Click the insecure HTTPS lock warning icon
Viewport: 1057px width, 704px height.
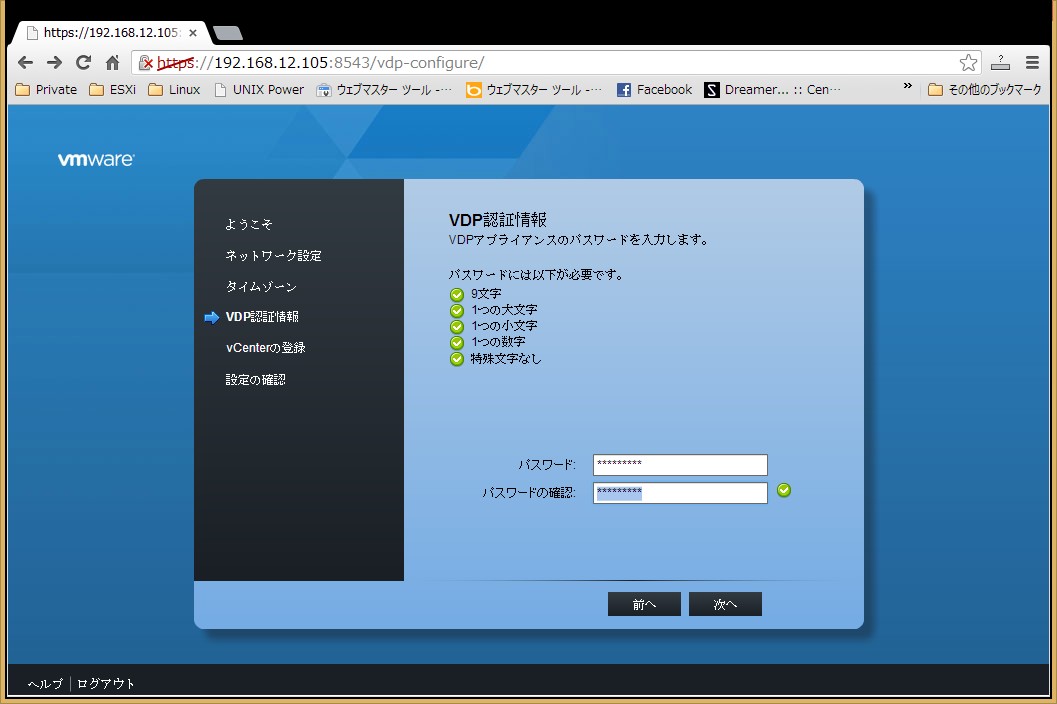(x=146, y=63)
